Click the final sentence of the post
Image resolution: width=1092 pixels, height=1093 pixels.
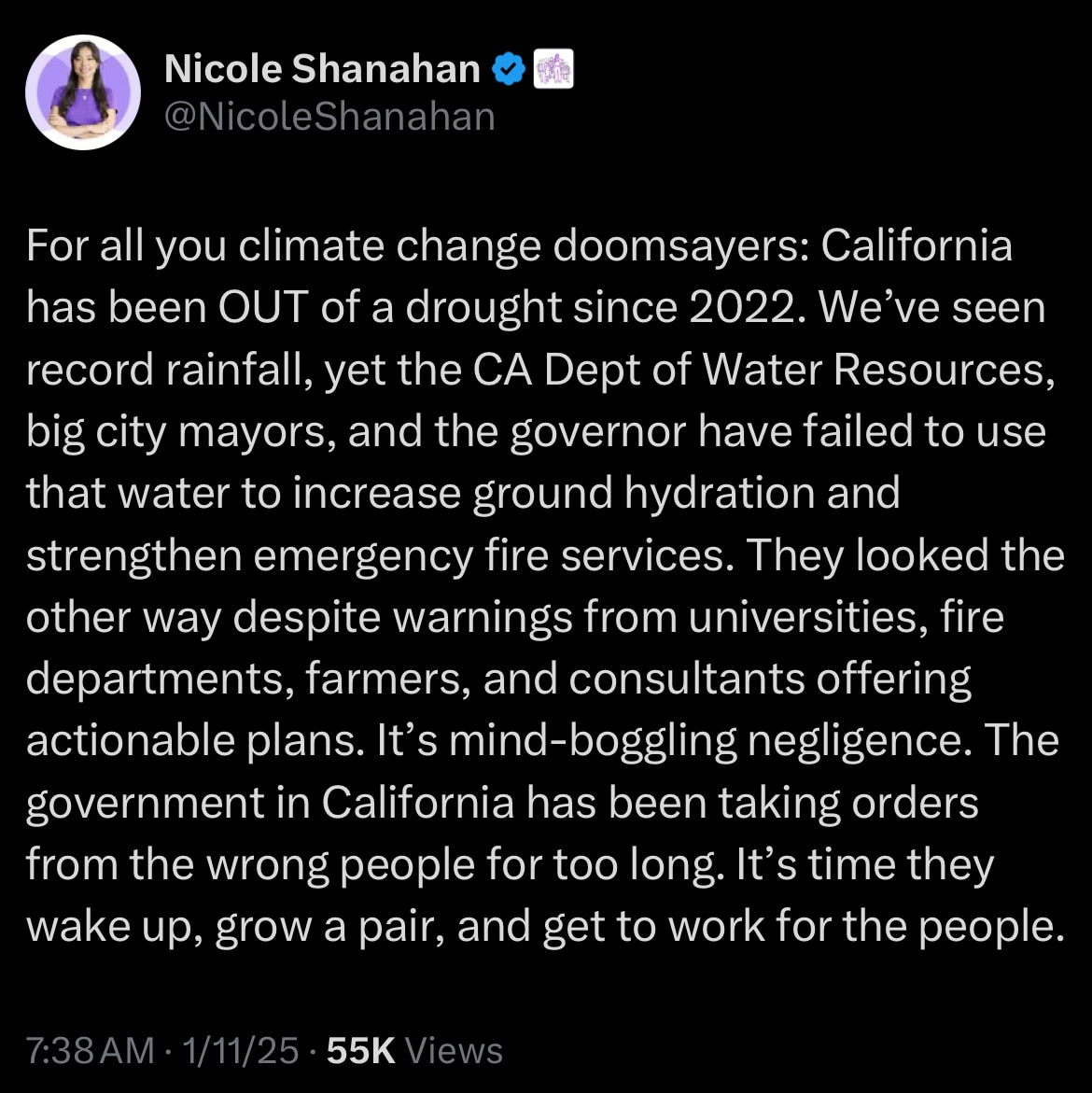541,924
